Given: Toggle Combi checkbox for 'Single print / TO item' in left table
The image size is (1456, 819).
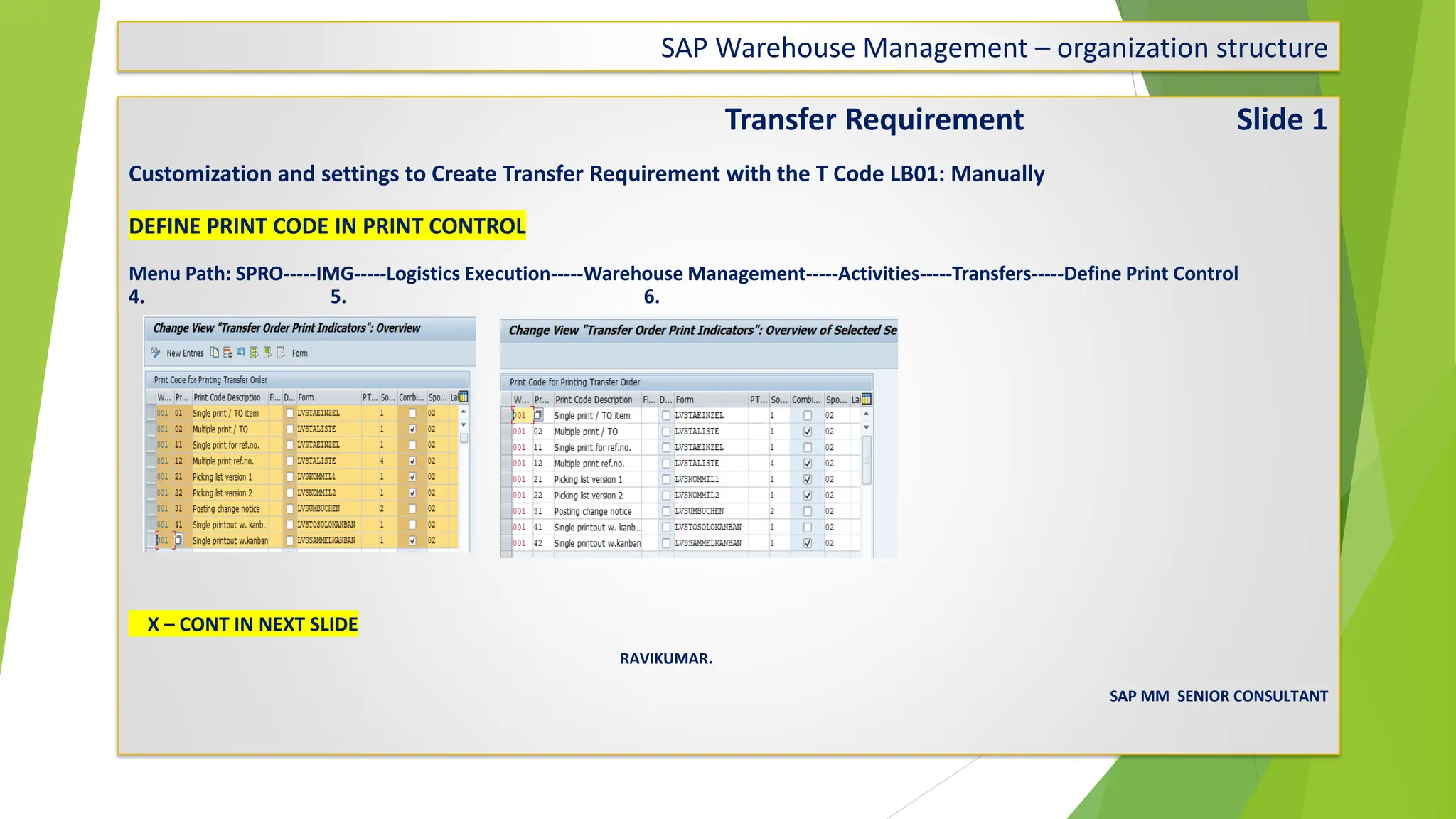Looking at the screenshot, I should click(x=412, y=413).
